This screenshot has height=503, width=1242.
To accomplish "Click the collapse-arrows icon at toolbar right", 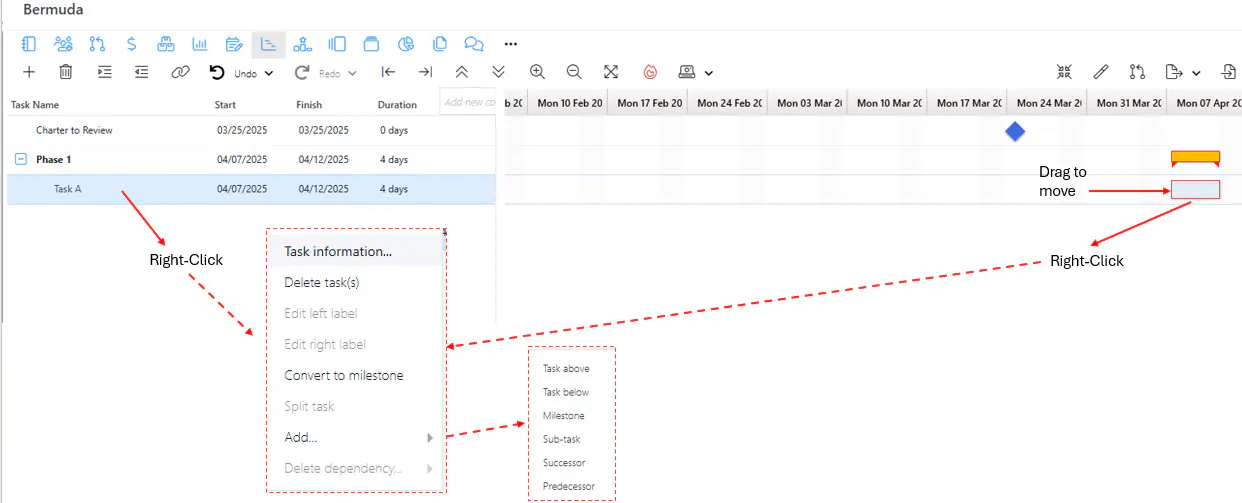I will [1064, 72].
